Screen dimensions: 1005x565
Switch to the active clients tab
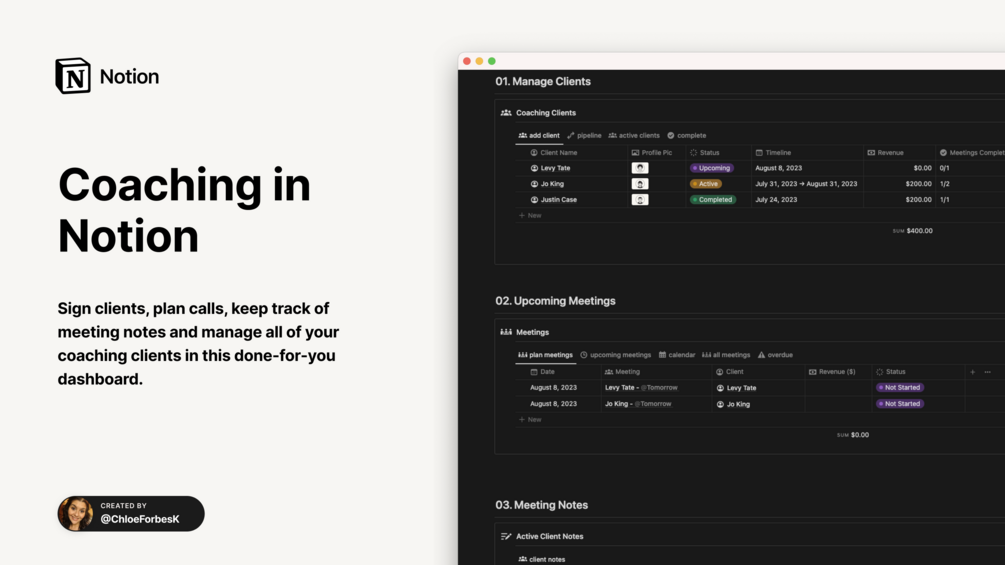[x=634, y=135]
